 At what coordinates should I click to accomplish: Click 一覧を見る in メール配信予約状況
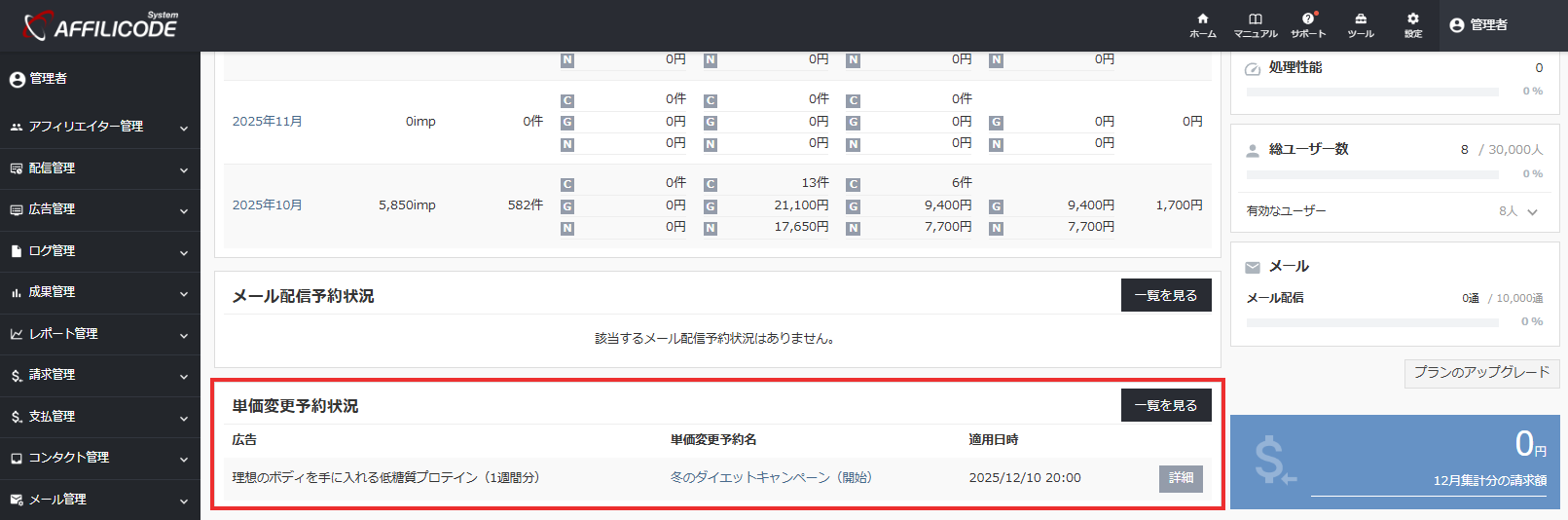tap(1166, 295)
